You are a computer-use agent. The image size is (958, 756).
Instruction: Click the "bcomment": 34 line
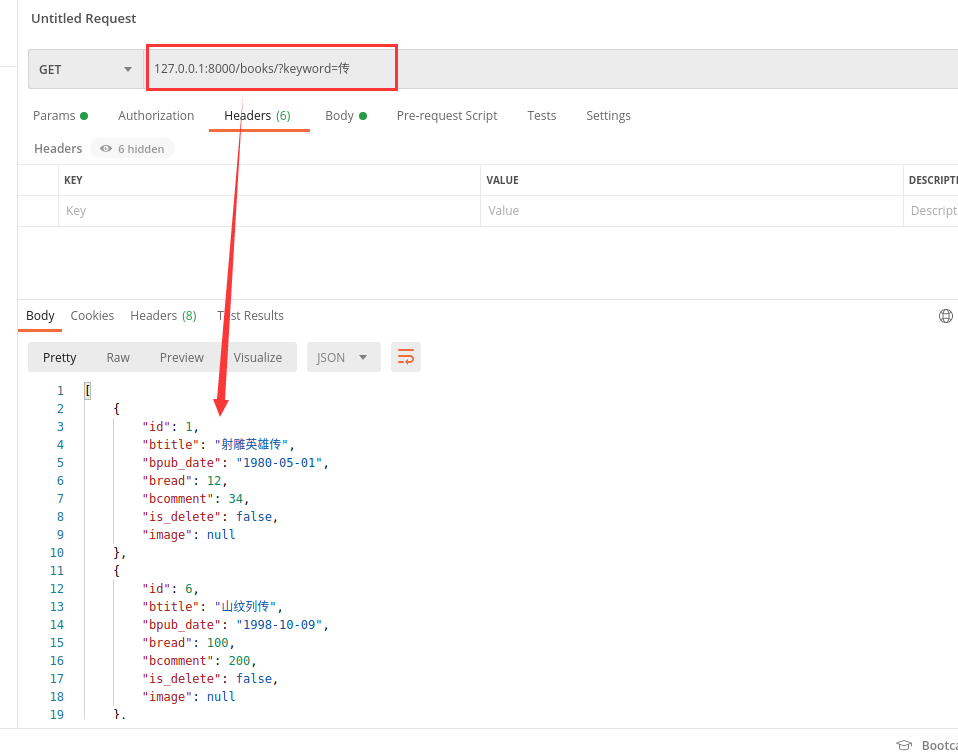click(196, 499)
